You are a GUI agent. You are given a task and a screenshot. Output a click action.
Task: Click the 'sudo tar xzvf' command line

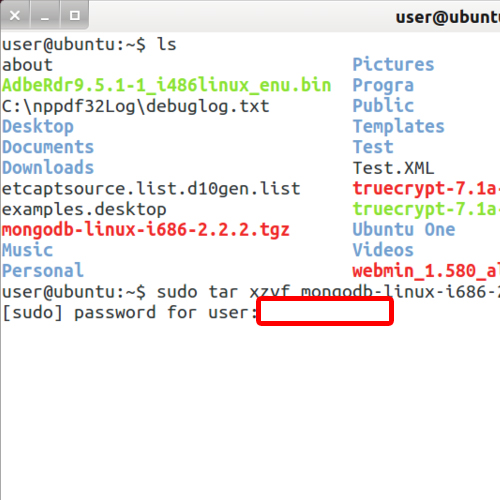251,292
